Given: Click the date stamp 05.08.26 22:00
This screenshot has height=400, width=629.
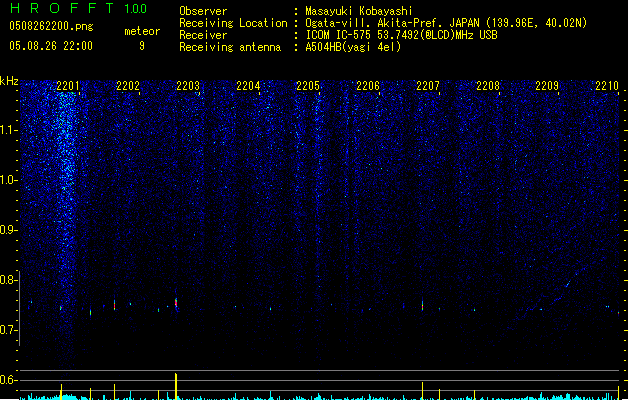Looking at the screenshot, I should point(51,46).
